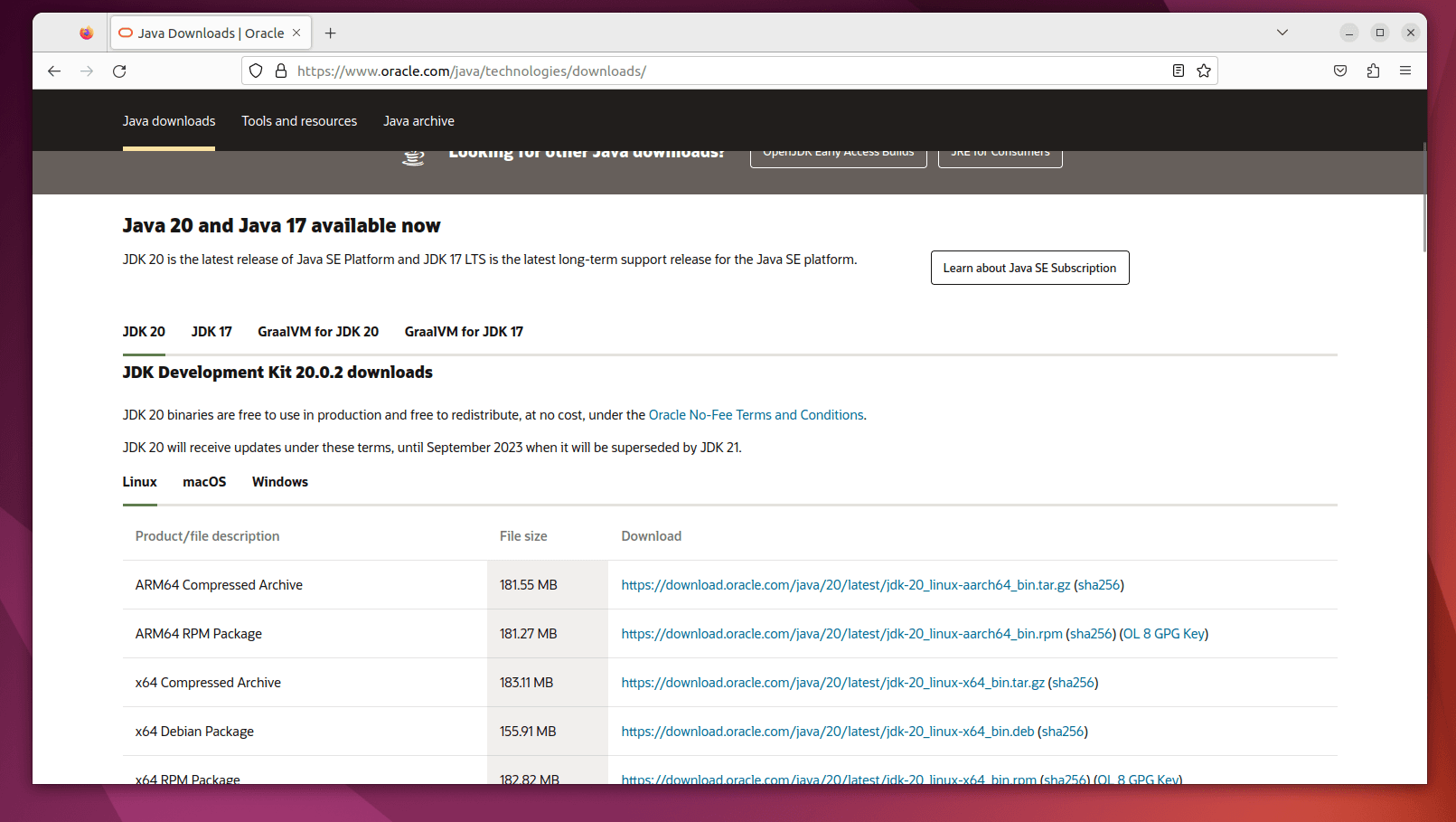
Task: Open Tools and resources navigation item
Action: (299, 121)
